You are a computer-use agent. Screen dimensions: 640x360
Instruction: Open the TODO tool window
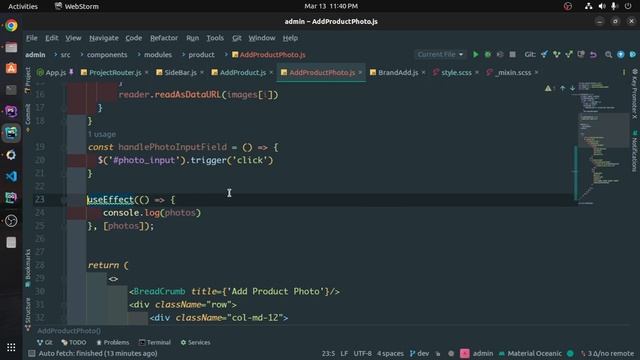pyautogui.click(x=74, y=342)
